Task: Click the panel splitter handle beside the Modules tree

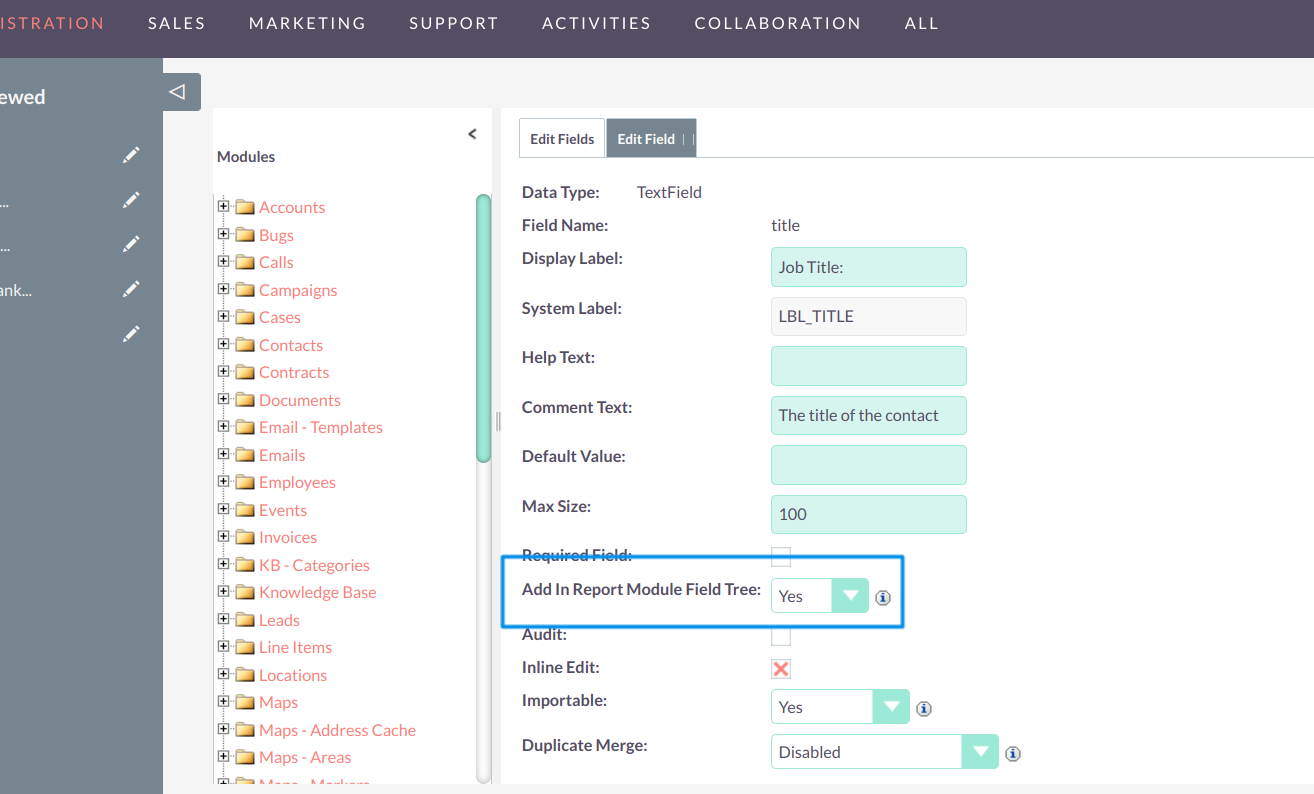Action: (x=498, y=421)
